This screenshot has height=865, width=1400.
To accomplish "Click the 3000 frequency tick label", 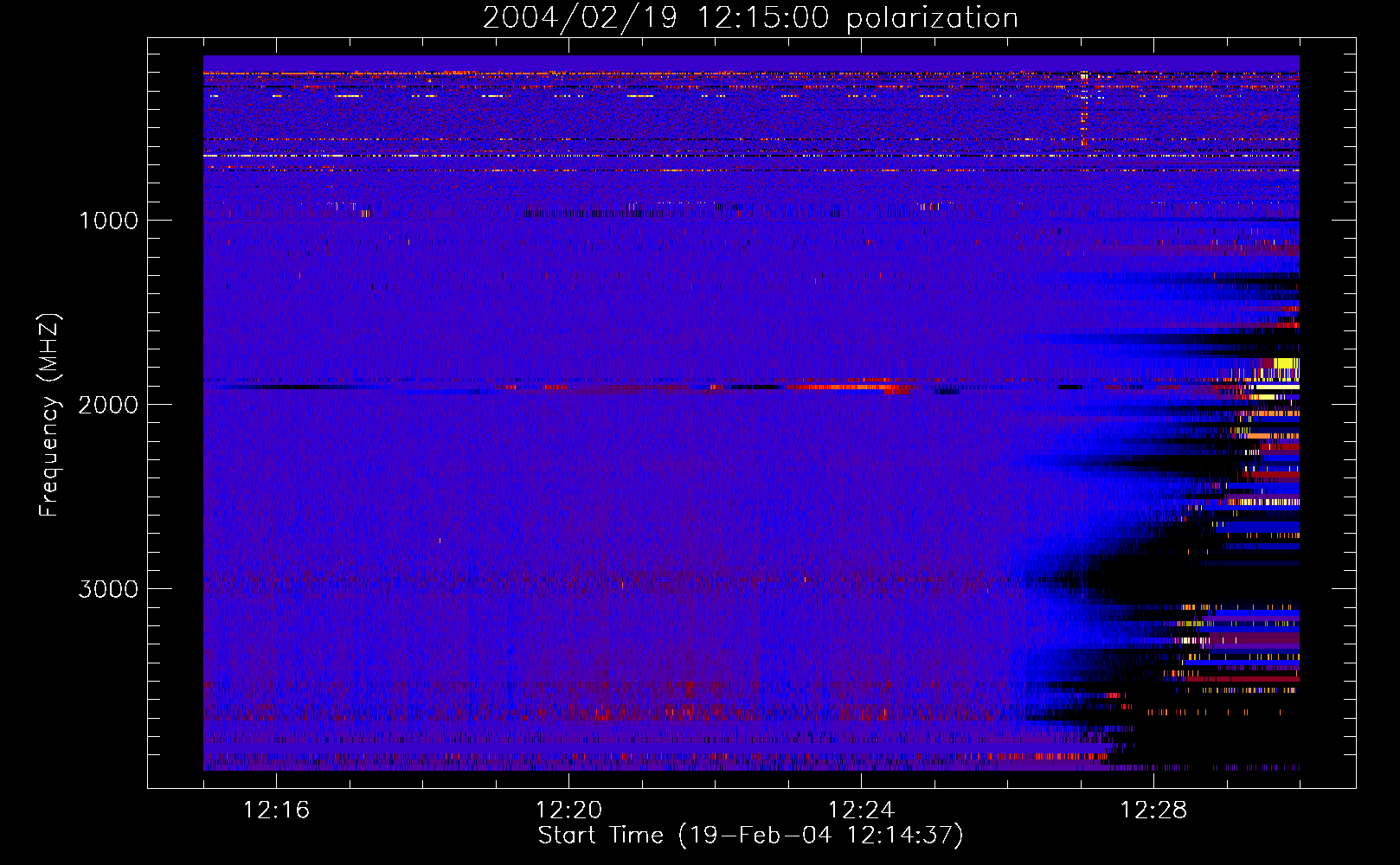I will coord(108,589).
